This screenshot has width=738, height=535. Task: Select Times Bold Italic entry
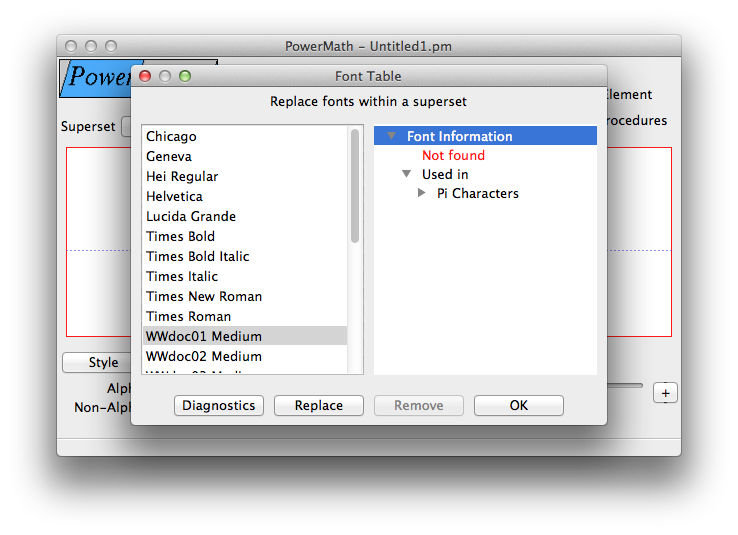click(x=245, y=256)
